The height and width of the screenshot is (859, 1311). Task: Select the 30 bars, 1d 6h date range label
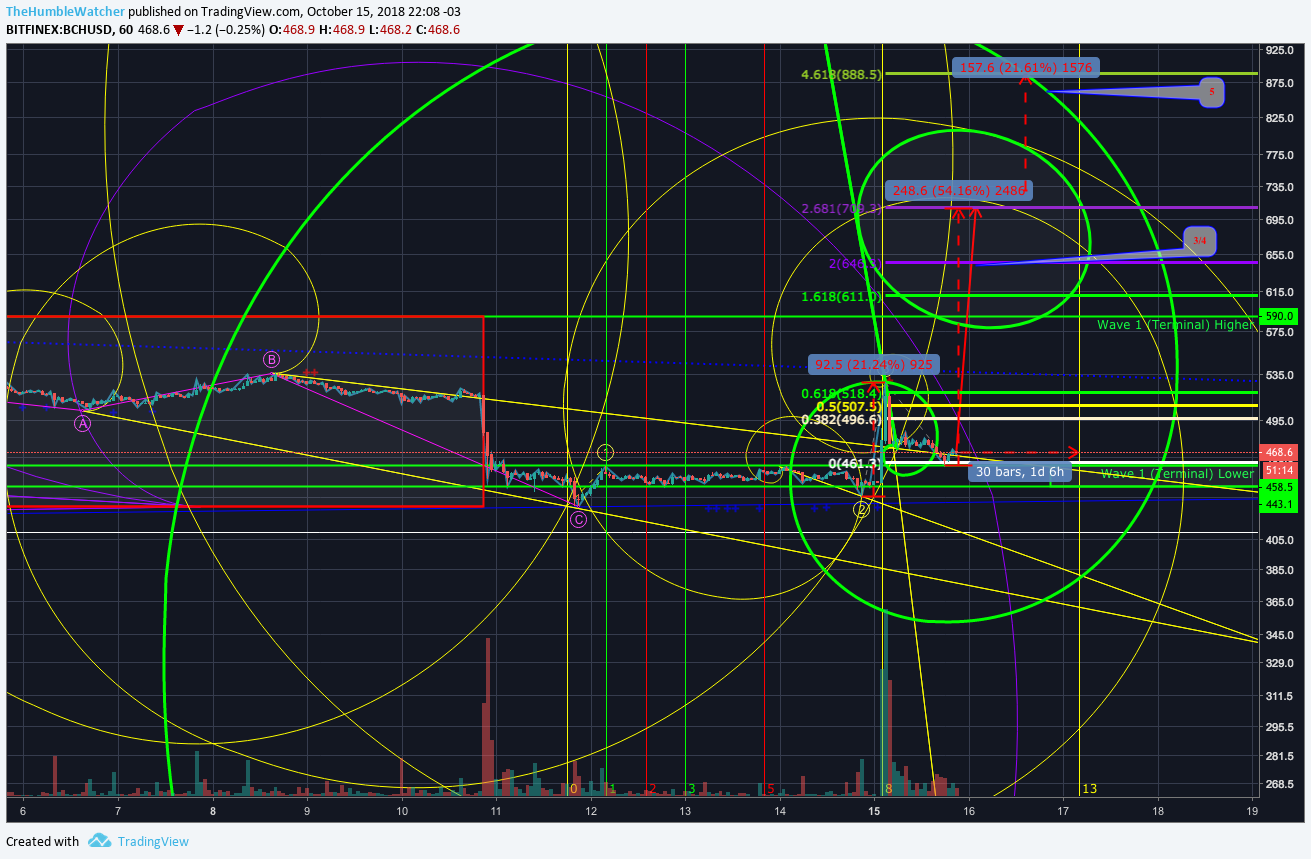pyautogui.click(x=1021, y=471)
